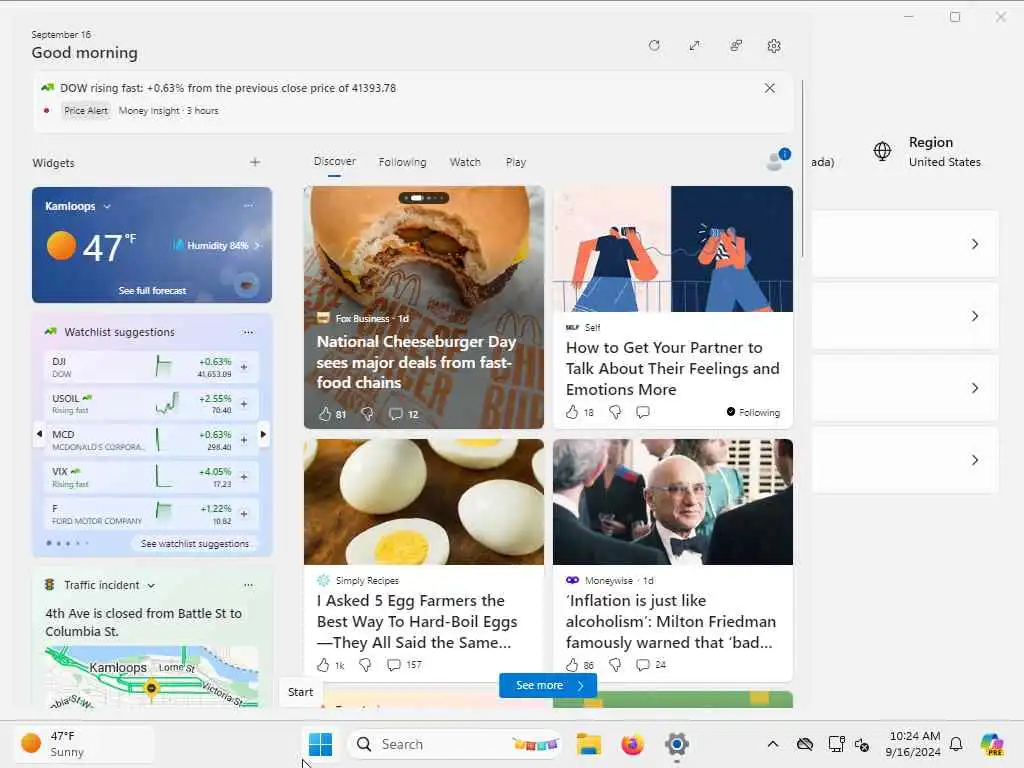Show hidden system tray icons
Screen dimensions: 1024x768
click(773, 744)
